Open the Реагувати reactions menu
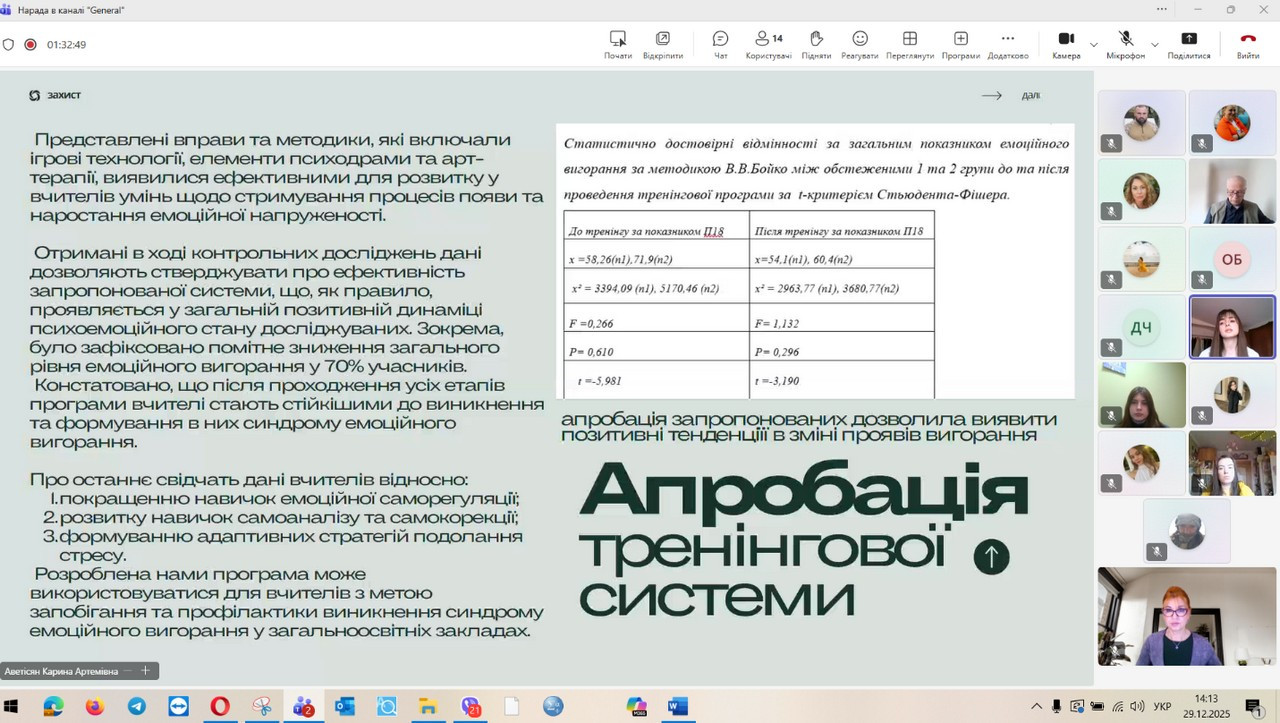1280x723 pixels. 859,43
